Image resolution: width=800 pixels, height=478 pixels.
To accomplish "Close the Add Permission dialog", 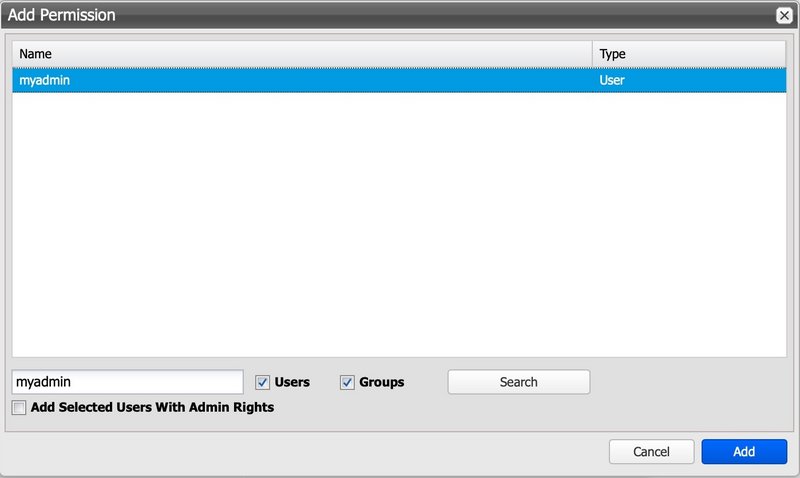I will [x=784, y=15].
